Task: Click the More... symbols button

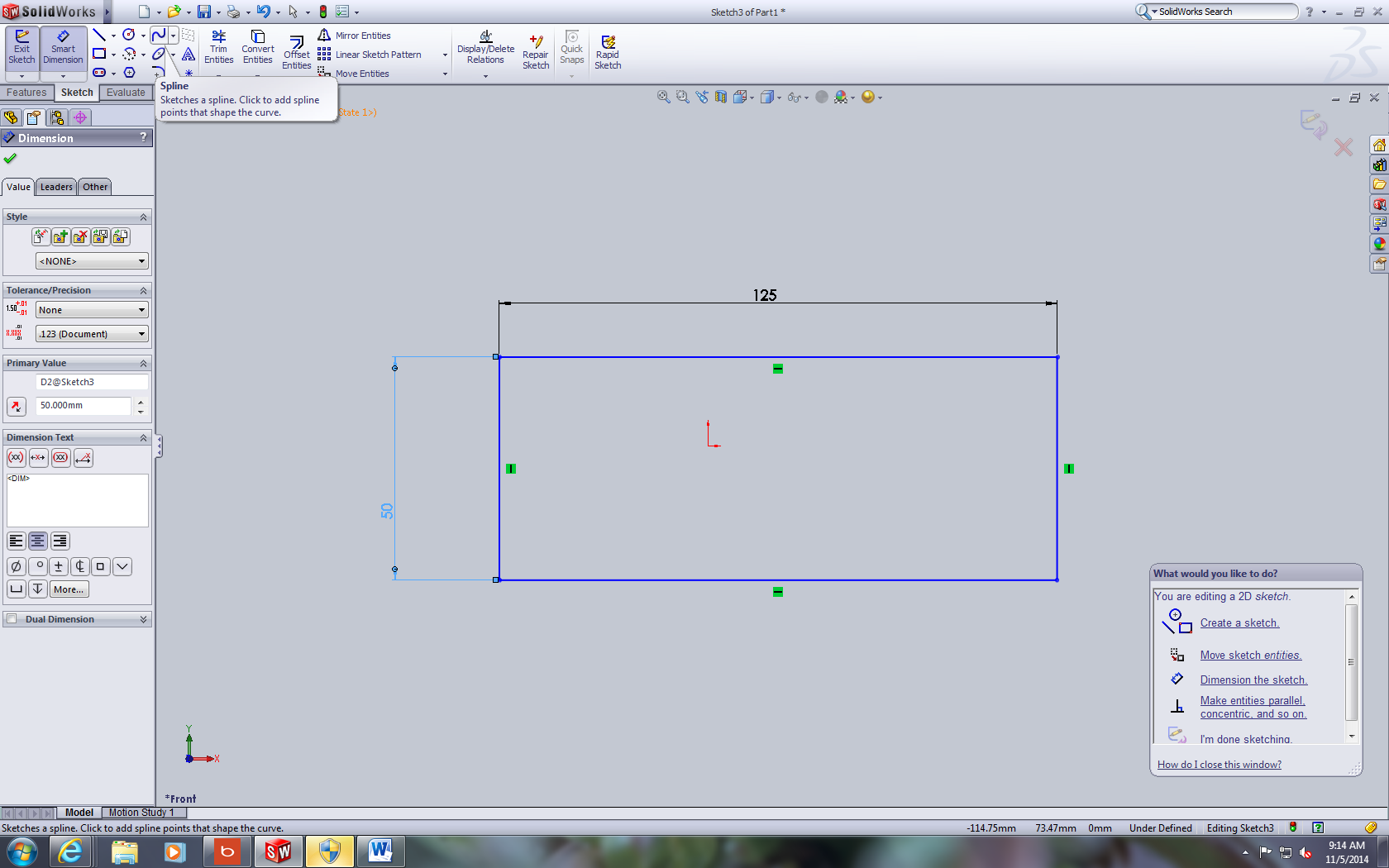Action: click(x=69, y=589)
